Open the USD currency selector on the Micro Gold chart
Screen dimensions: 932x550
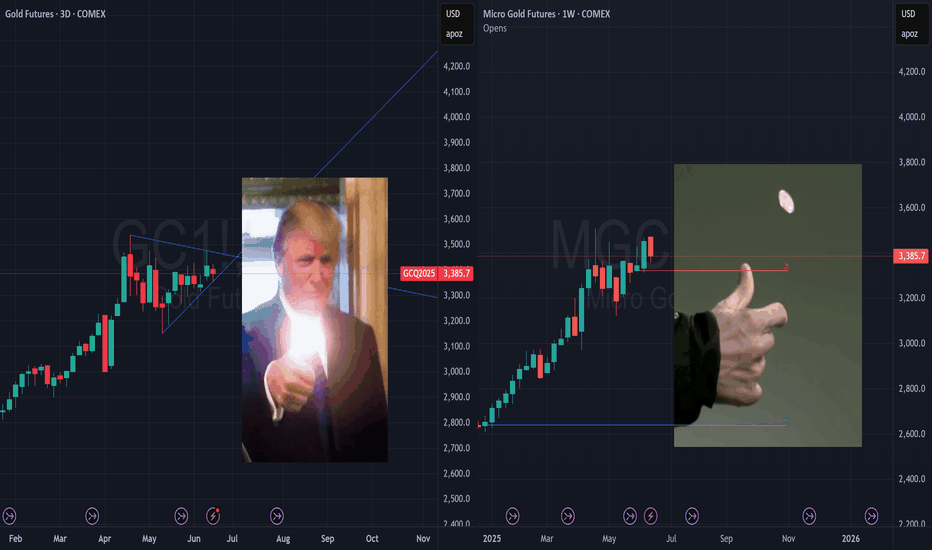908,14
